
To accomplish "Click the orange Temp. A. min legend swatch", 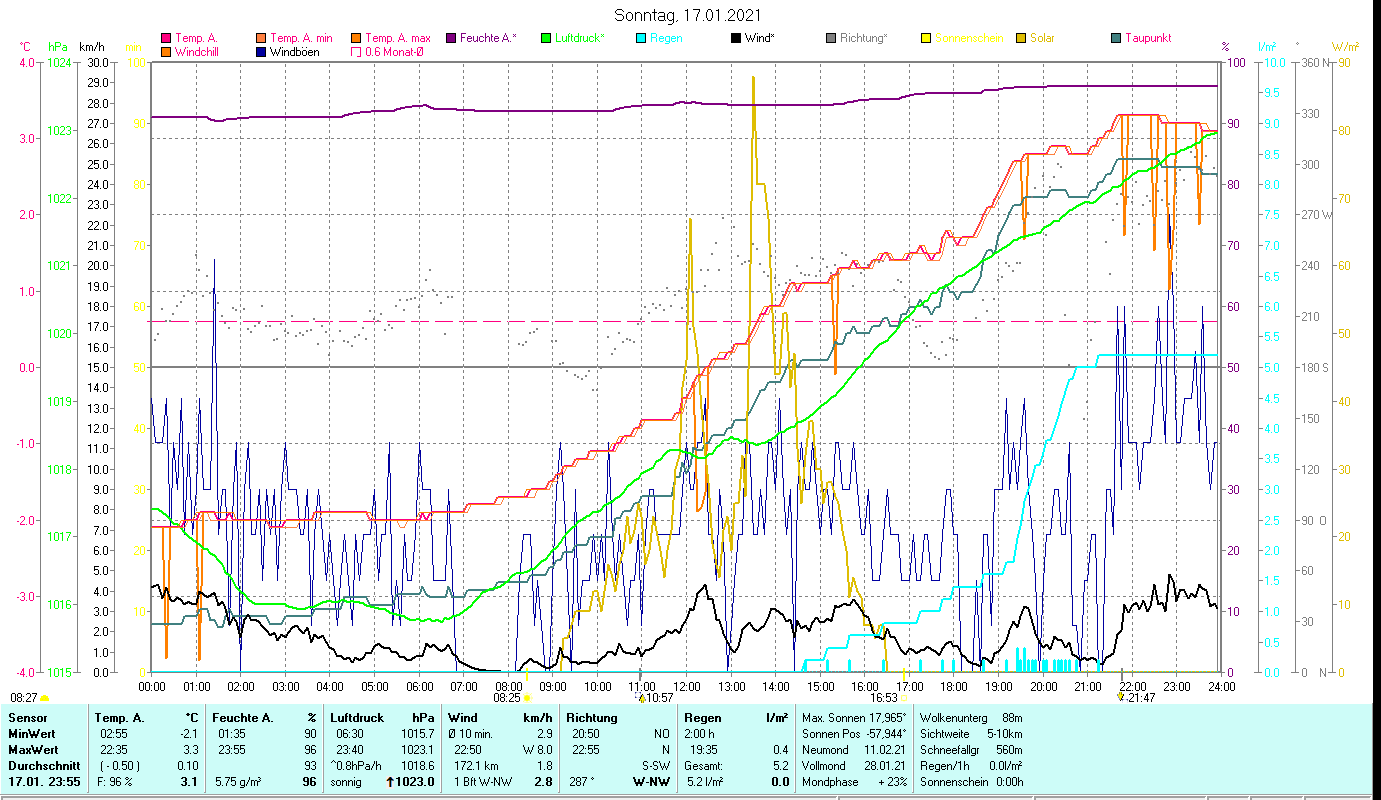I will (x=261, y=38).
